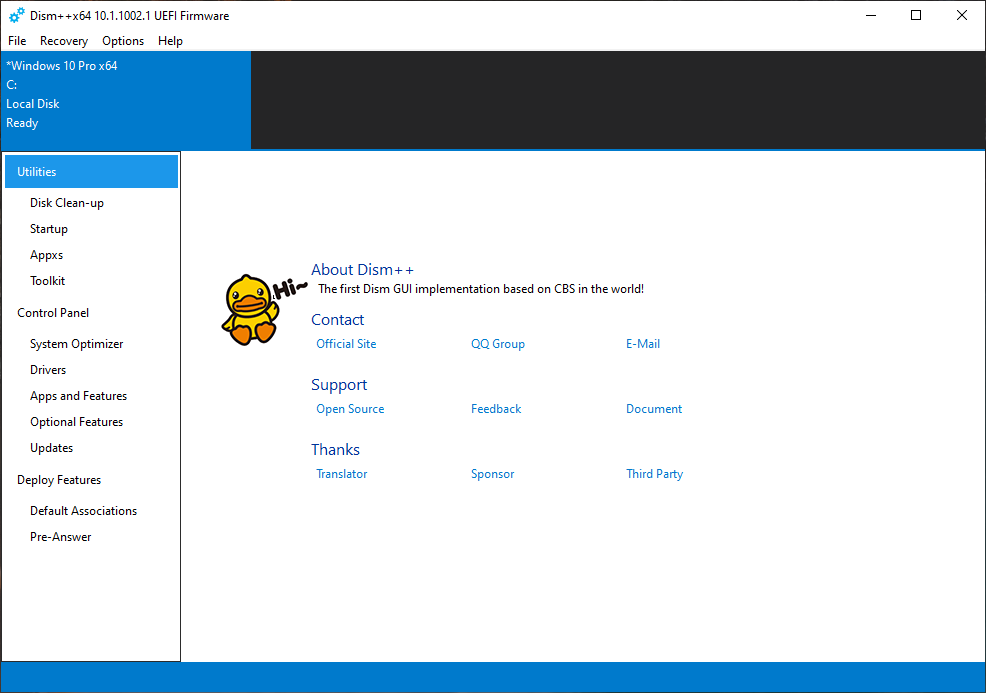Click the Thanks heading
This screenshot has width=986, height=693.
coord(335,450)
